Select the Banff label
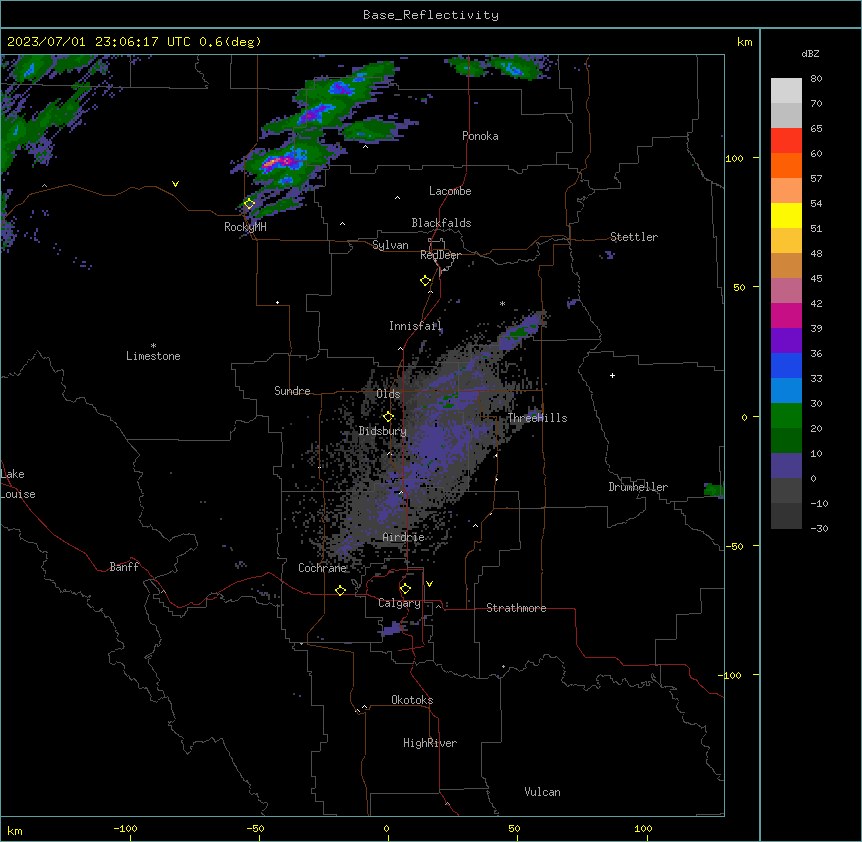 pyautogui.click(x=124, y=567)
